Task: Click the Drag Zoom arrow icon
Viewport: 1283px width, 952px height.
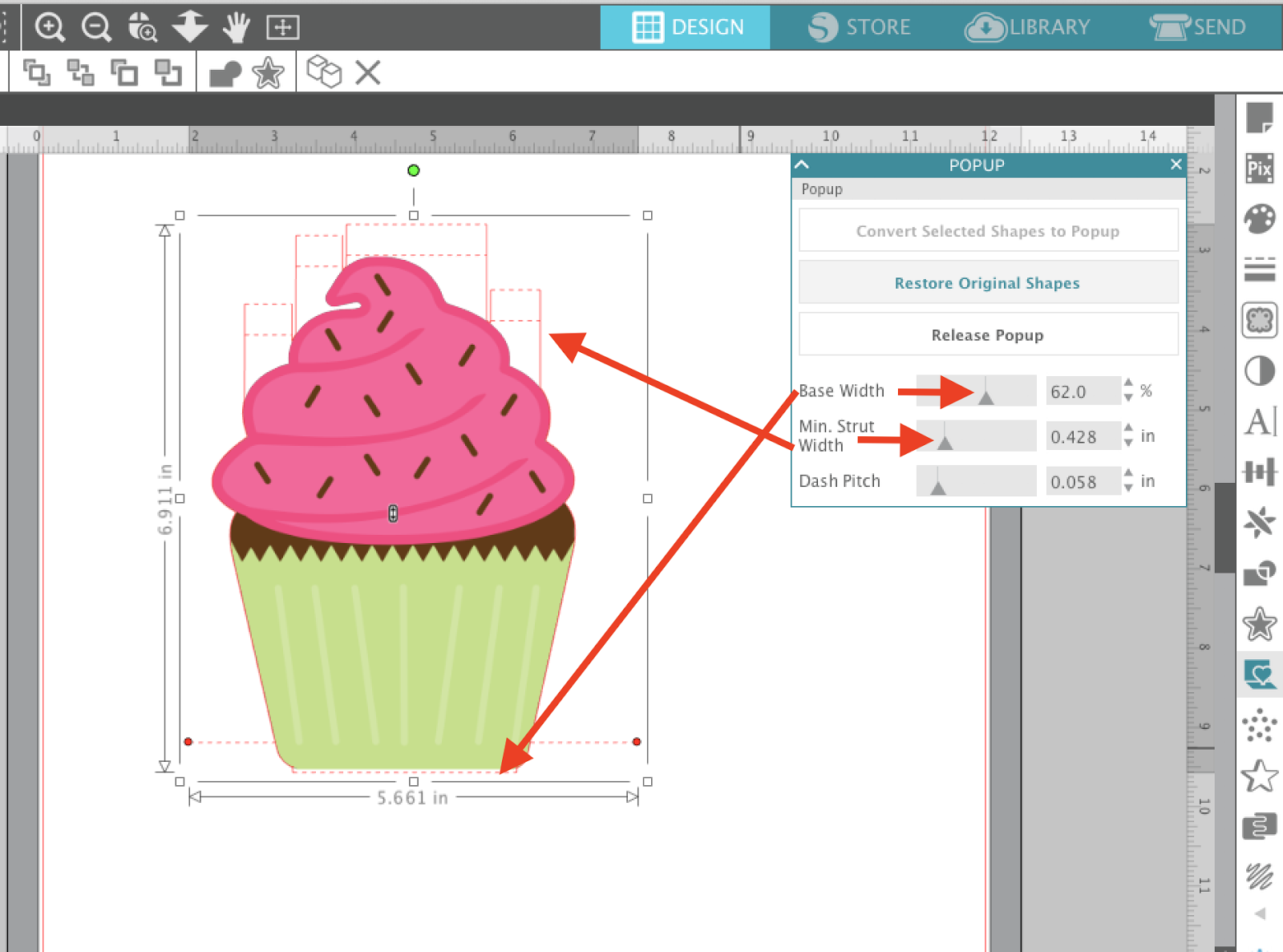Action: click(x=189, y=27)
